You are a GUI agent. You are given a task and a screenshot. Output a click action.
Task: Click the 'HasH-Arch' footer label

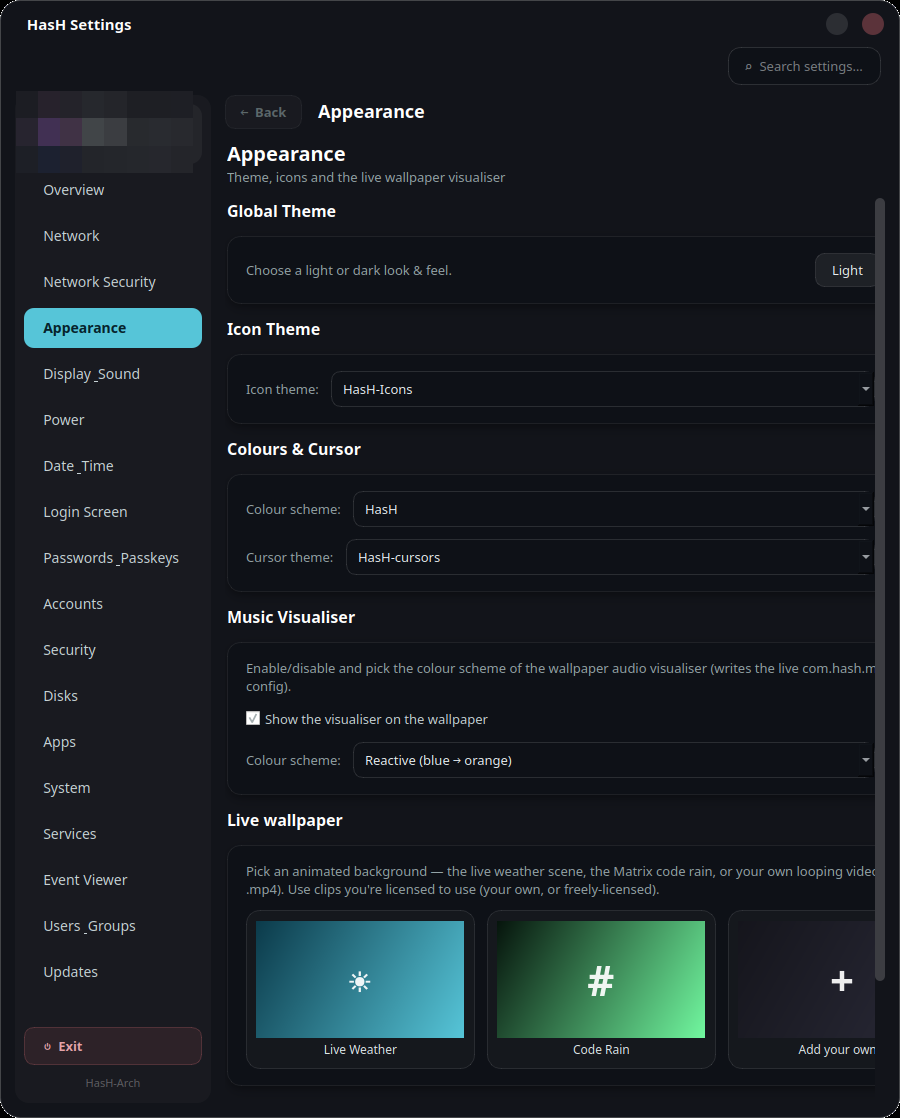pyautogui.click(x=113, y=1083)
